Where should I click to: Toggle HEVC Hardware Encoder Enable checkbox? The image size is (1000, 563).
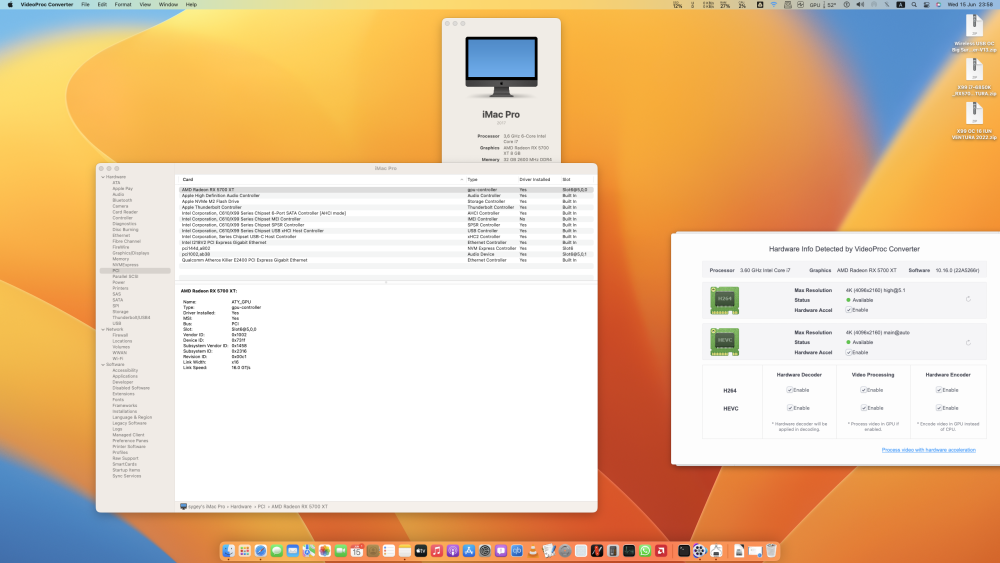(939, 407)
